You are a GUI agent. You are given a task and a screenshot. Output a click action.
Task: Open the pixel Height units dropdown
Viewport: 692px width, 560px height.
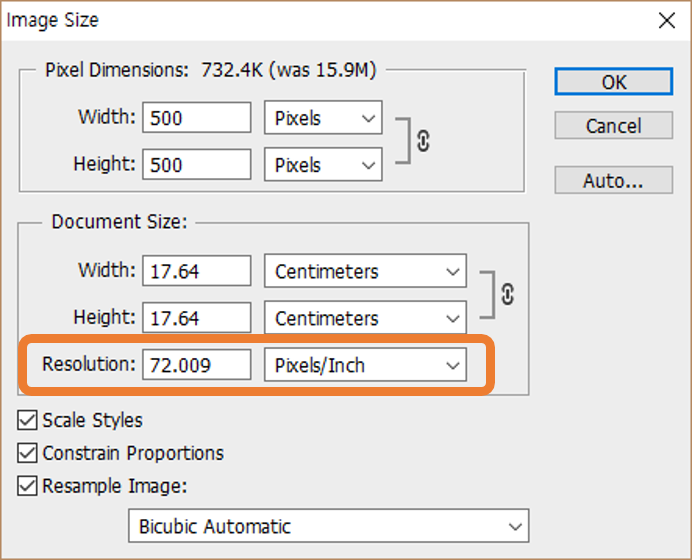323,165
